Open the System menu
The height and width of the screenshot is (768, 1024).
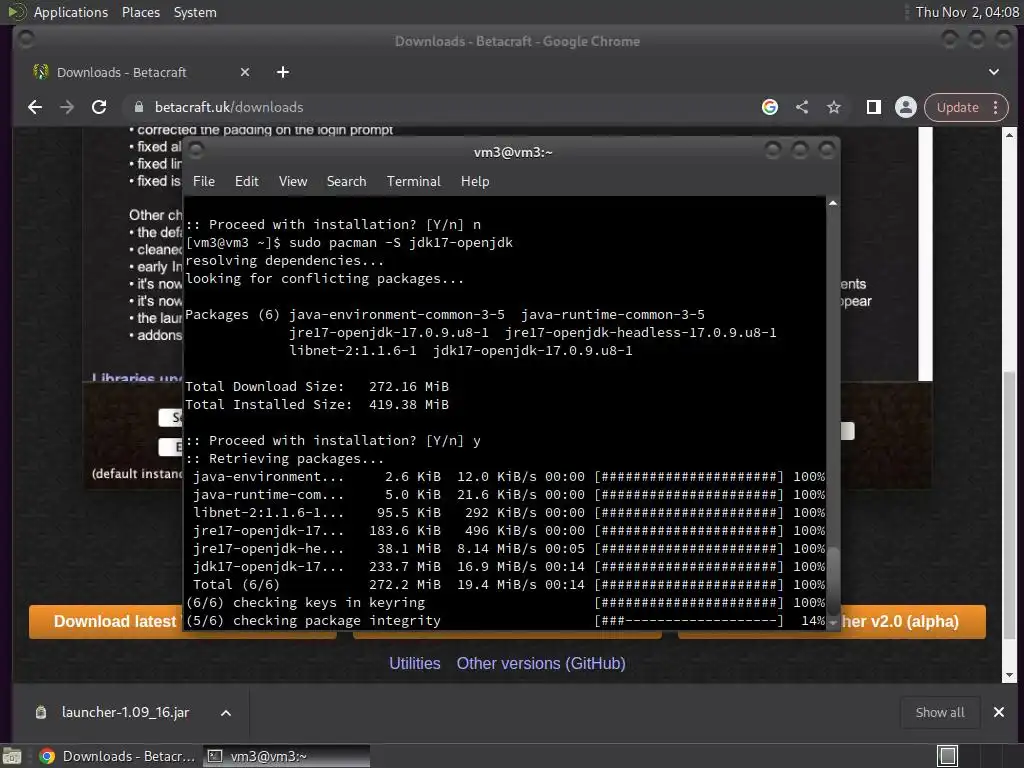(195, 12)
